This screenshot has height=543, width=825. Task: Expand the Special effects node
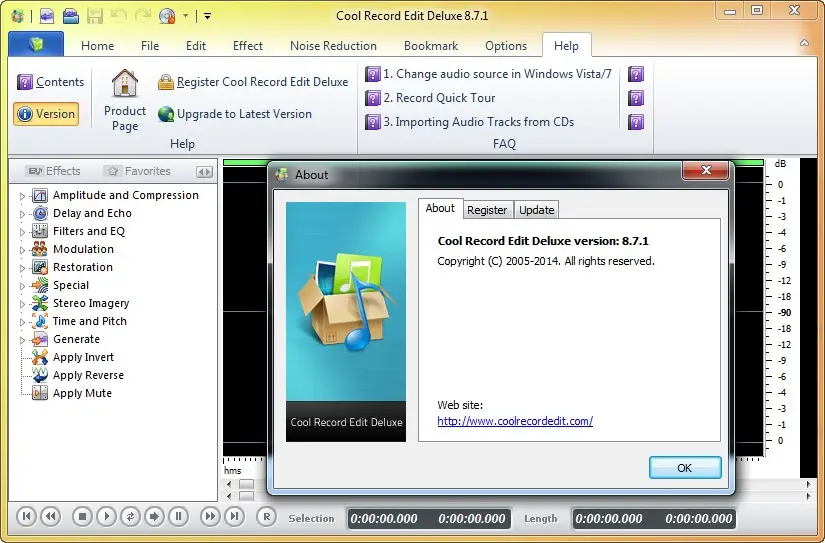[x=22, y=286]
